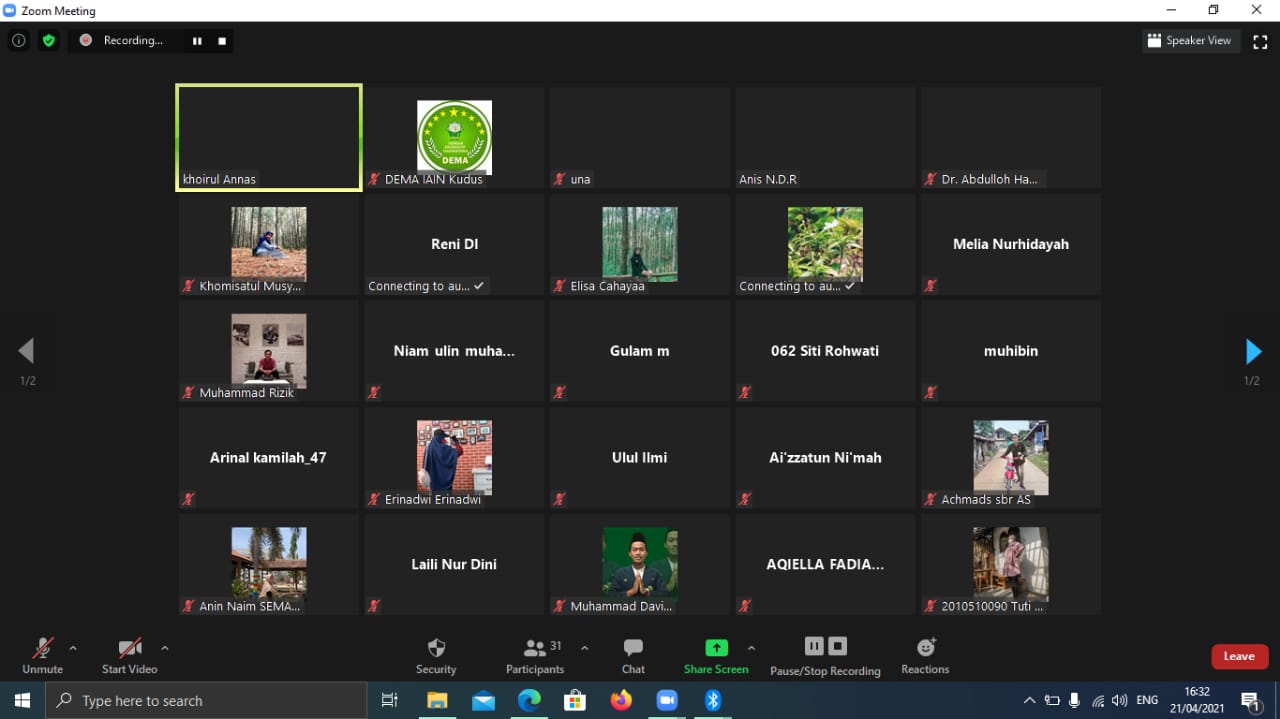The height and width of the screenshot is (719, 1280).
Task: Enter full screen mode
Action: click(1260, 41)
